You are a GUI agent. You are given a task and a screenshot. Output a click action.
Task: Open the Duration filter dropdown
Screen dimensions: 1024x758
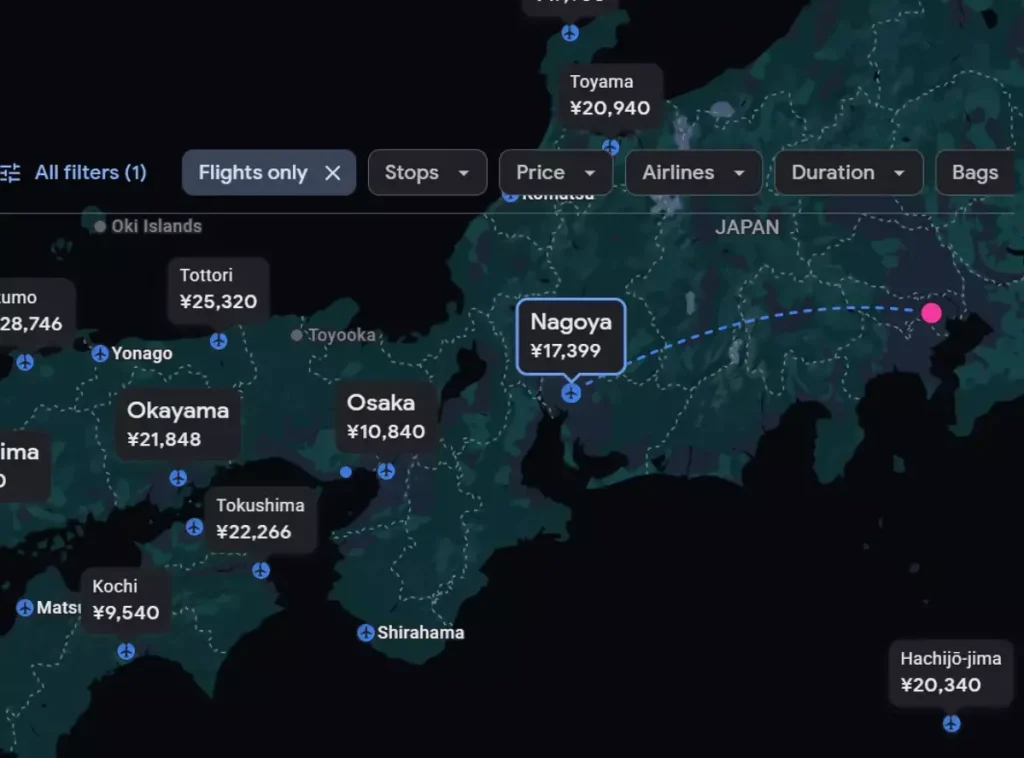(847, 173)
